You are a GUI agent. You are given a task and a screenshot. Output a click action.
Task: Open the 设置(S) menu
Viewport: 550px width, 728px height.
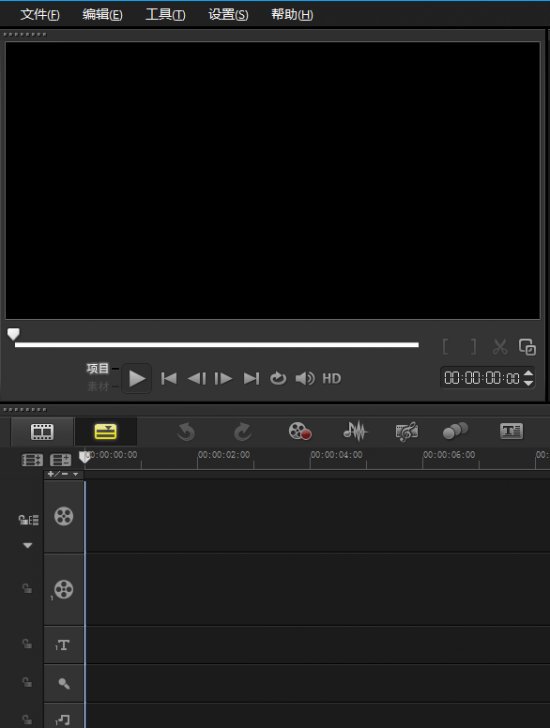point(228,14)
